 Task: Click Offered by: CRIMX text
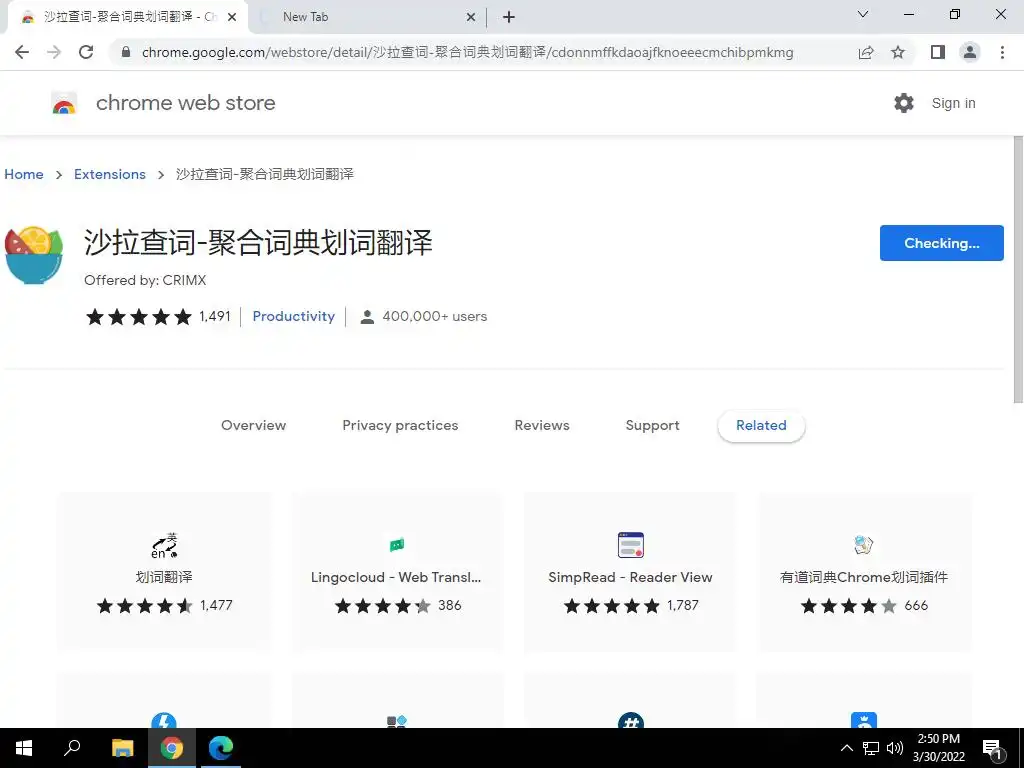coord(145,280)
